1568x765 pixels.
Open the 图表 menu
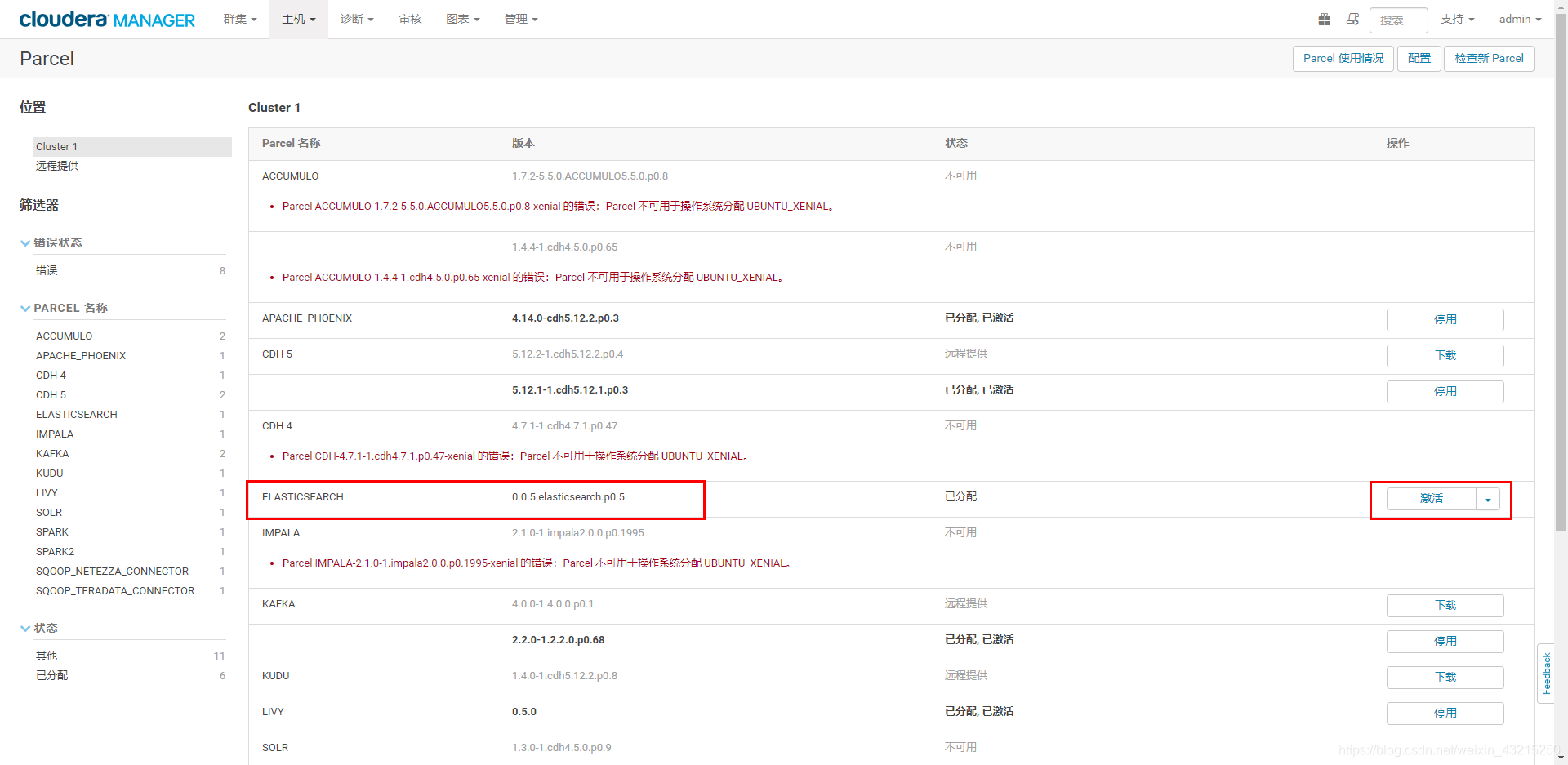(463, 19)
